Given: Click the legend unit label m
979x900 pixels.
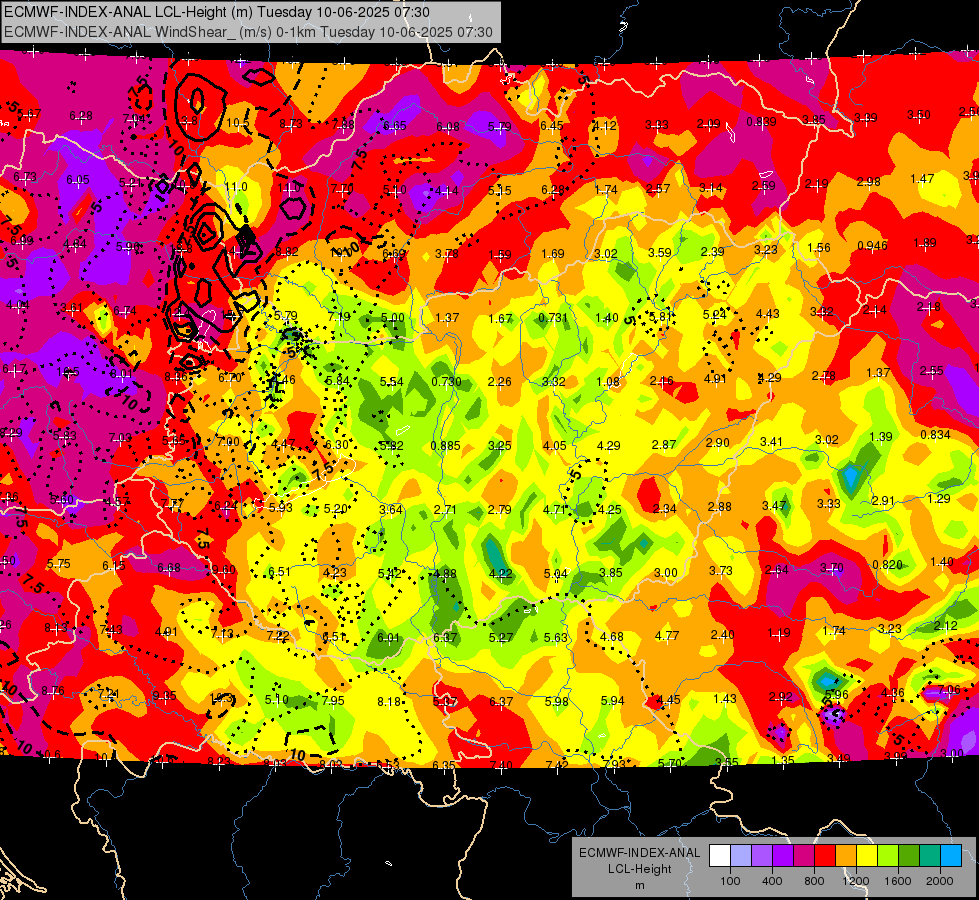Looking at the screenshot, I should (x=639, y=885).
